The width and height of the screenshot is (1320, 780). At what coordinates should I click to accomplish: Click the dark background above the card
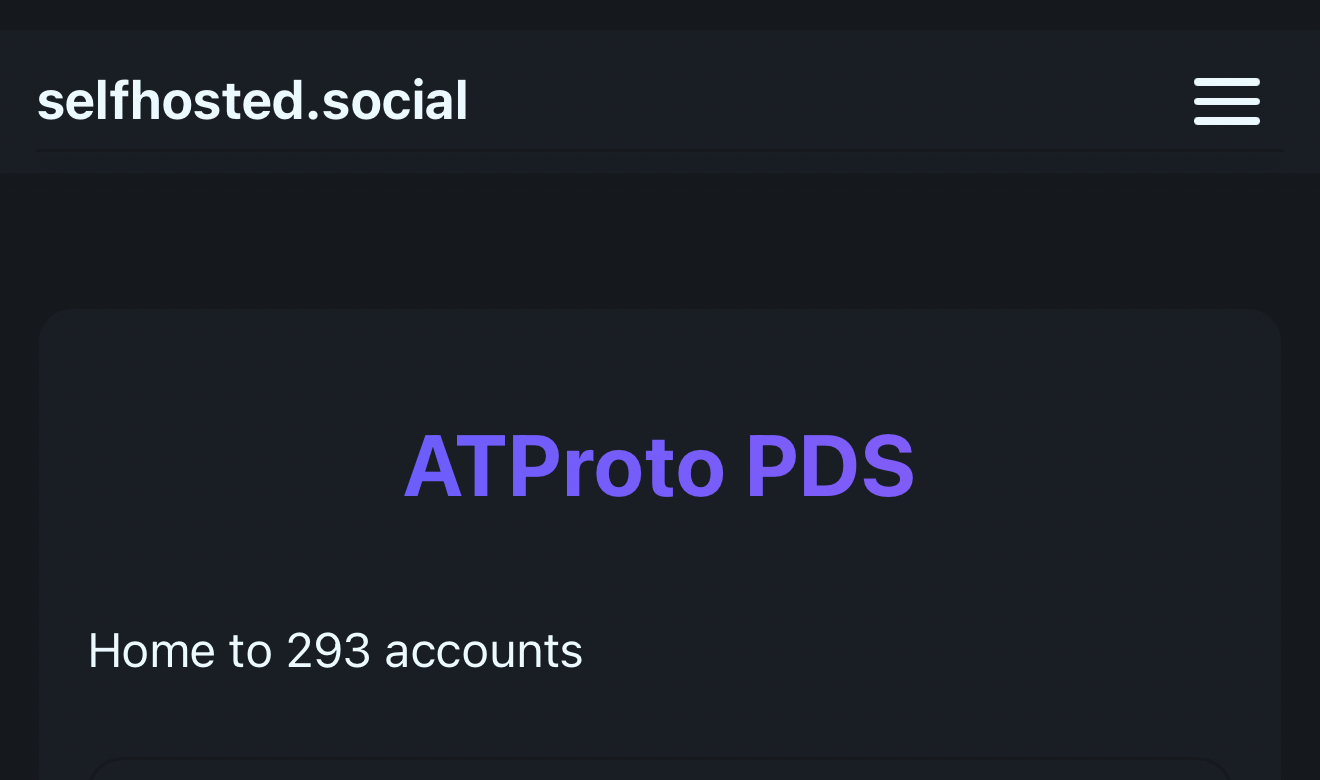tap(659, 240)
